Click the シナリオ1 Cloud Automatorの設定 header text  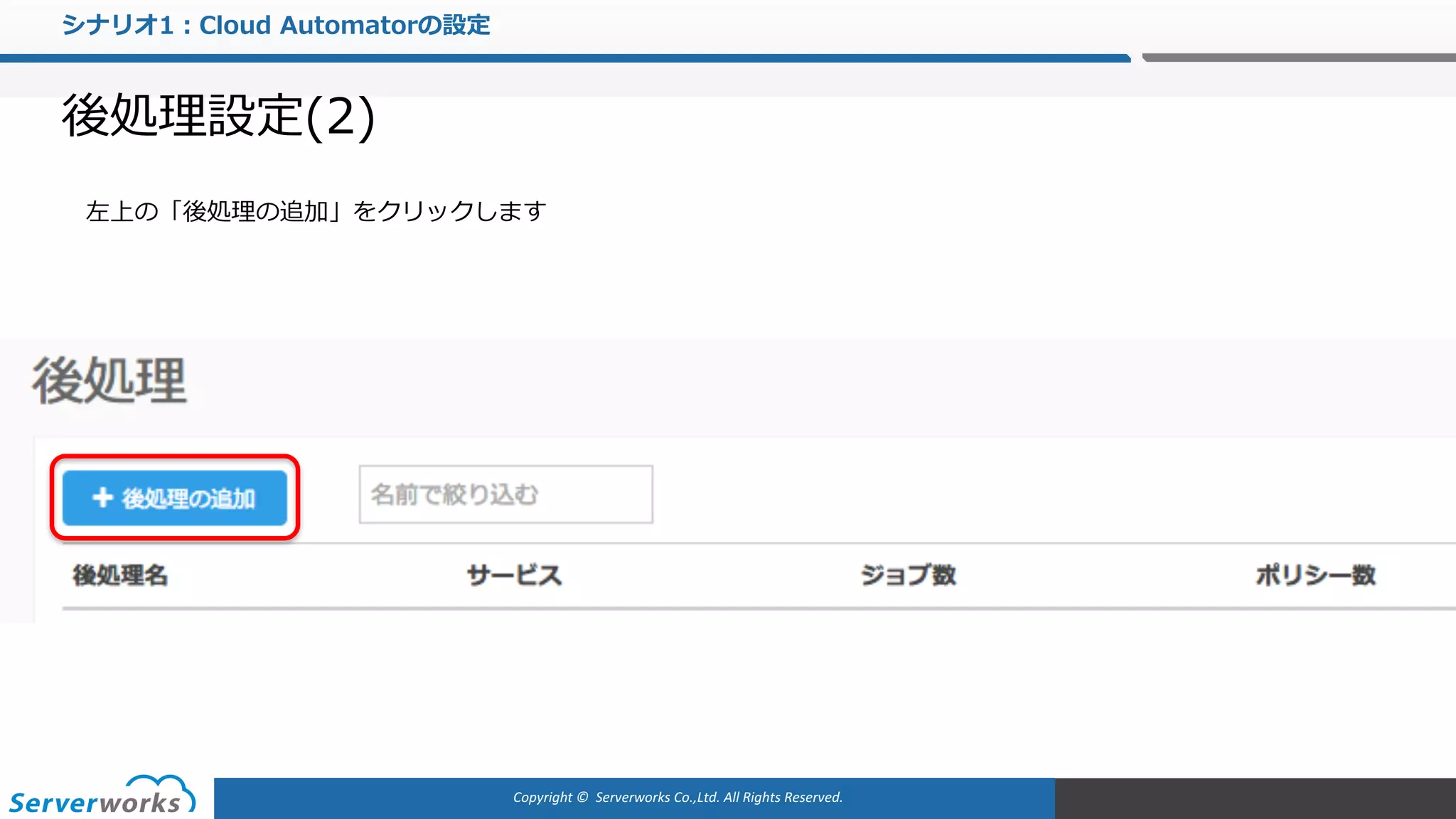[276, 25]
